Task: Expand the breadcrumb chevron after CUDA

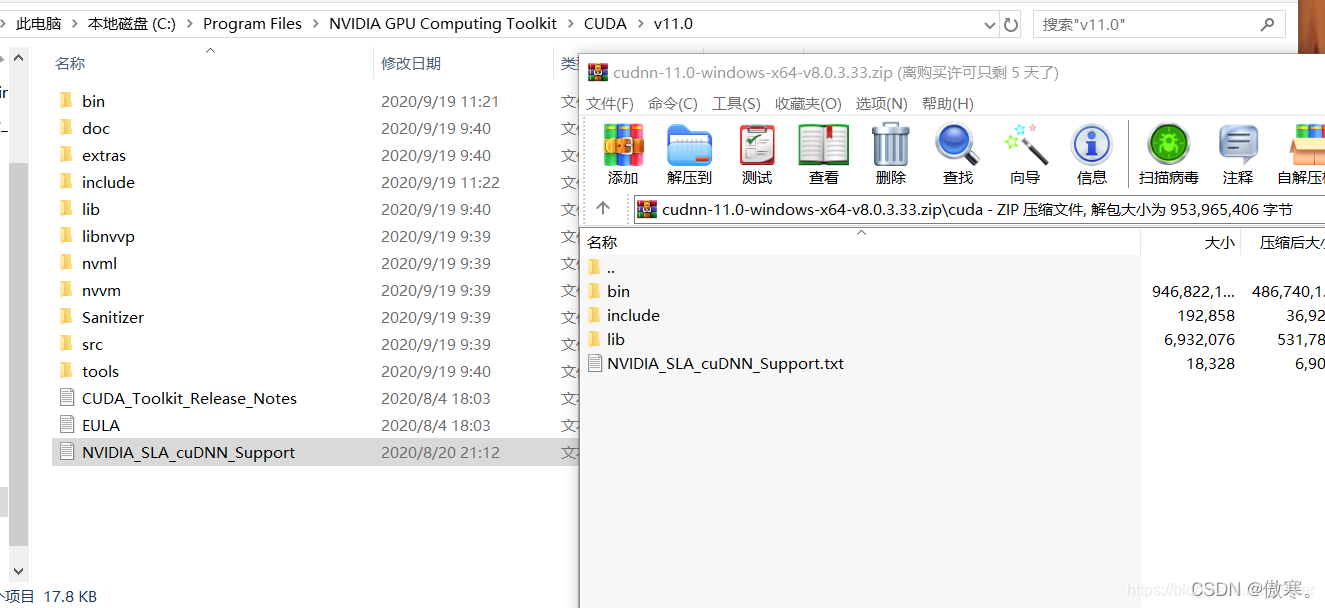Action: pos(640,24)
